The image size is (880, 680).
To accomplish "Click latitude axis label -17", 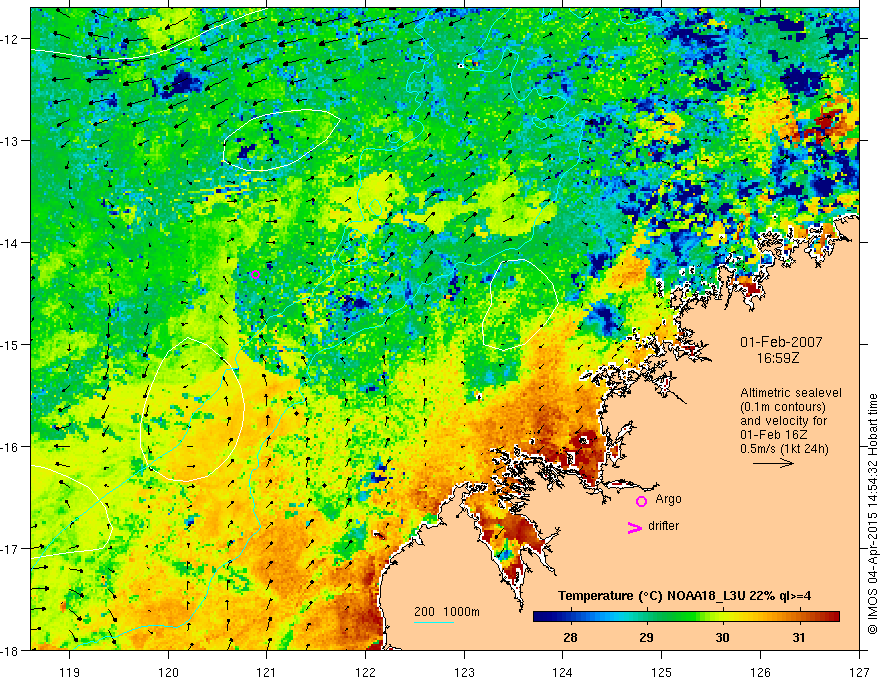I will (x=11, y=549).
